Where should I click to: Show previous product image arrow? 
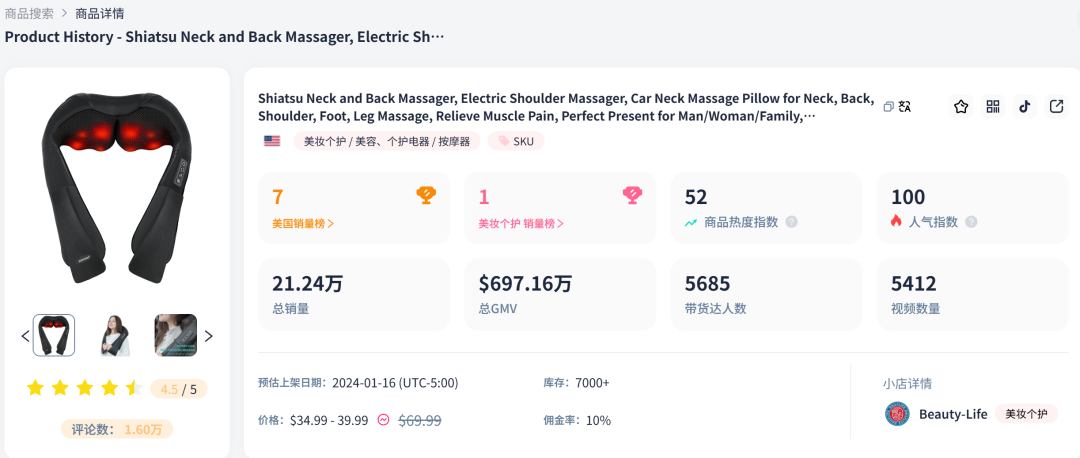coord(25,336)
